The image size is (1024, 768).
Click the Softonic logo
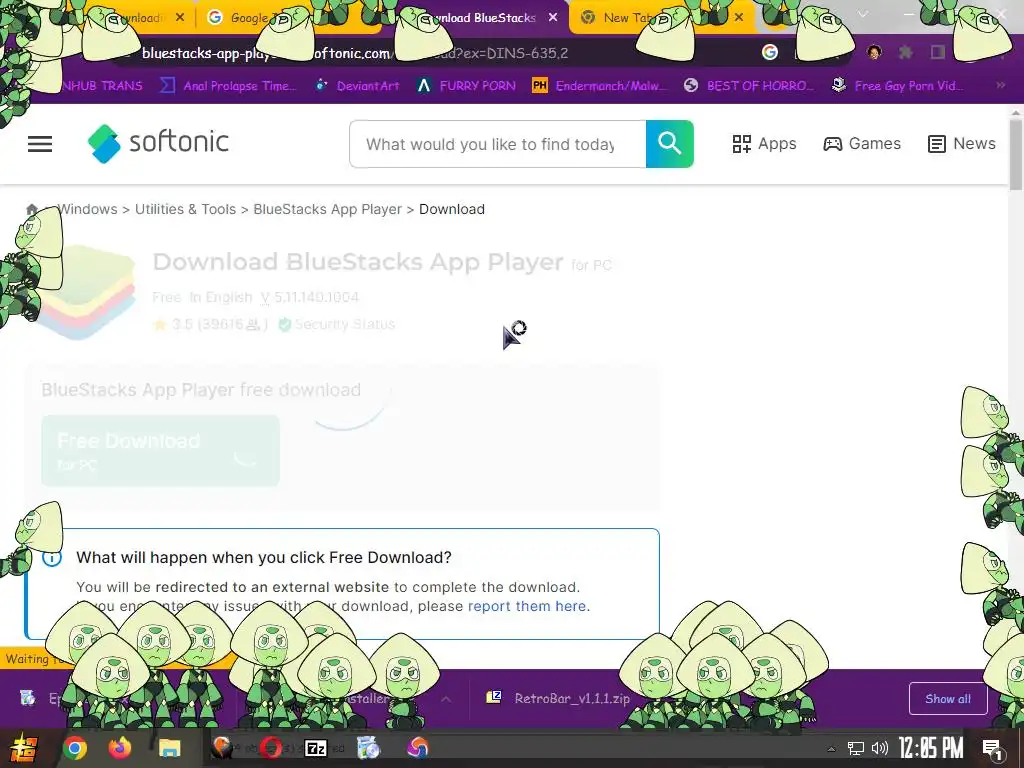click(158, 143)
